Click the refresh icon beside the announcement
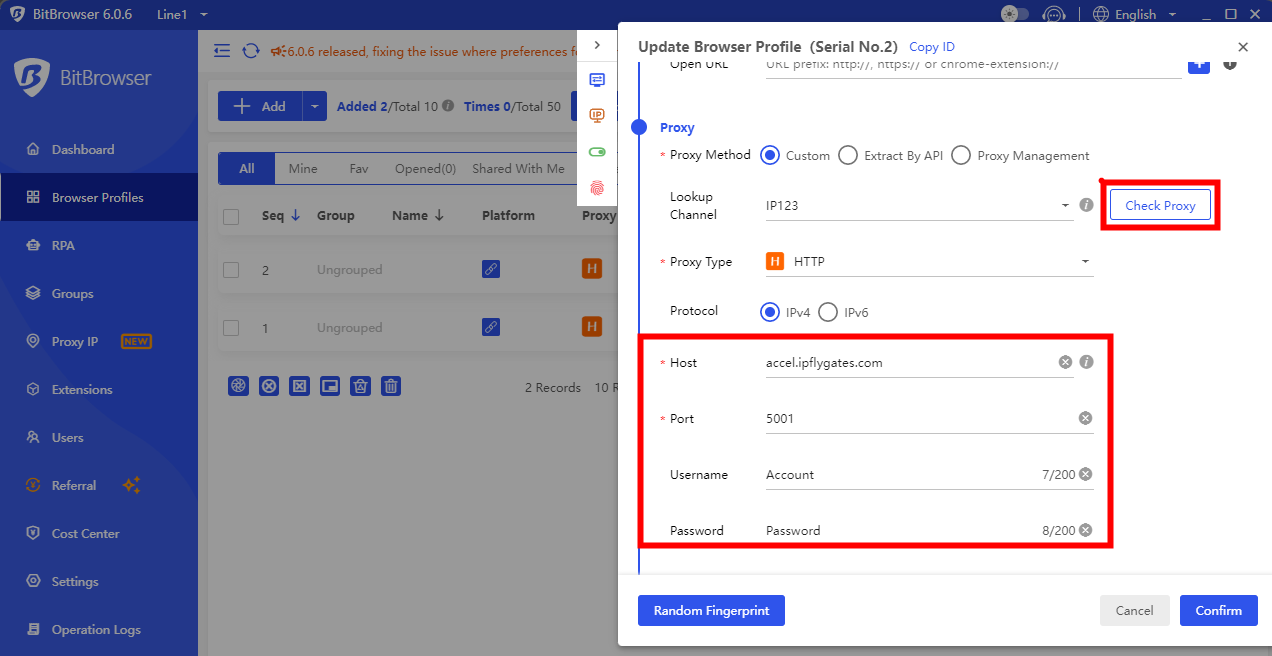The image size is (1272, 656). (251, 50)
